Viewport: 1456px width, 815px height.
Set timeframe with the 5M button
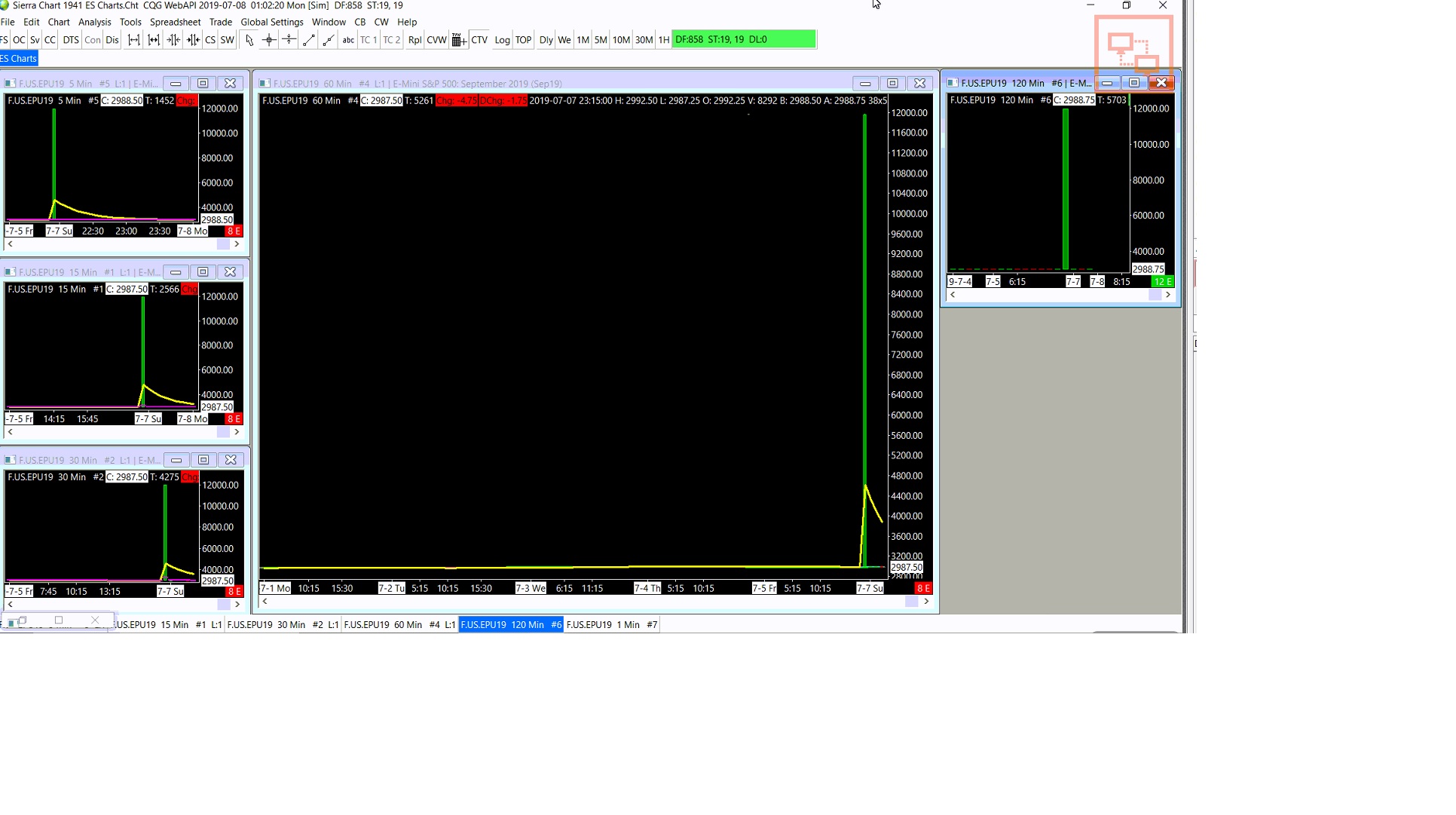pos(600,40)
